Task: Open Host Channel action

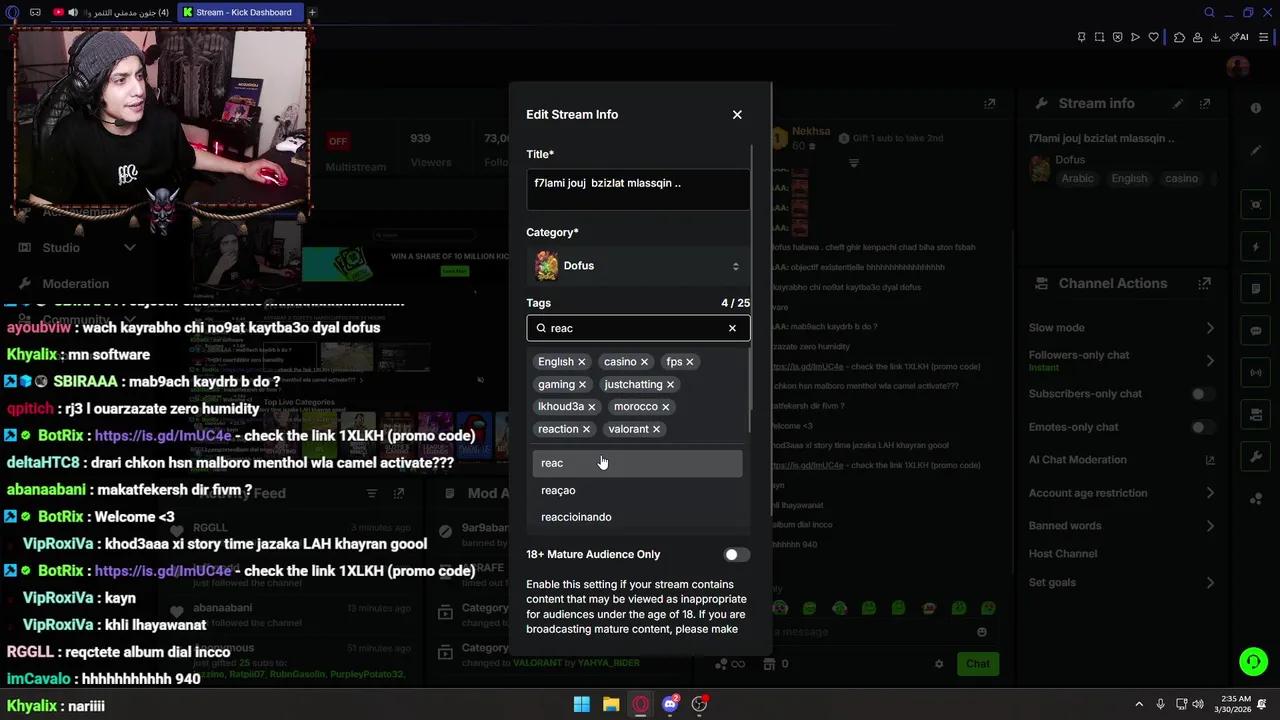Action: (1062, 554)
